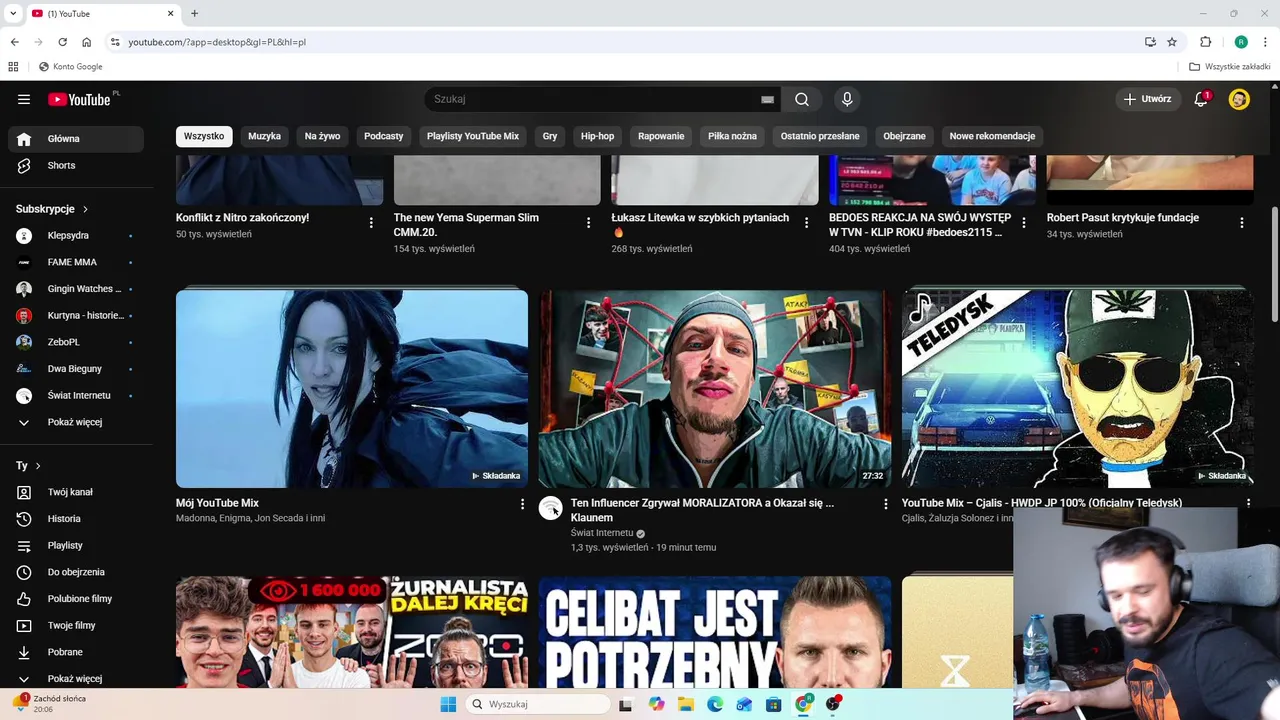Select the Piłka nożna filter chip
The height and width of the screenshot is (720, 1280).
click(x=732, y=136)
